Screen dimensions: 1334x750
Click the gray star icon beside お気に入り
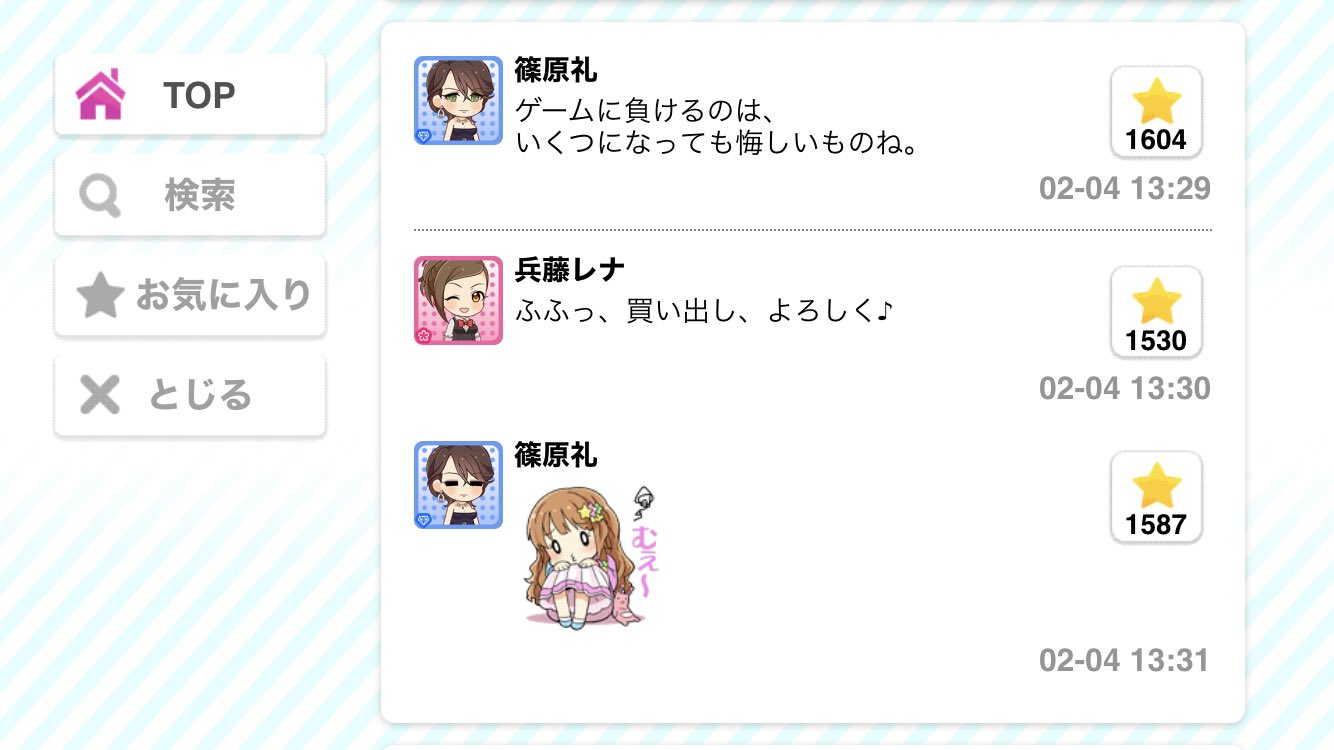pyautogui.click(x=100, y=295)
